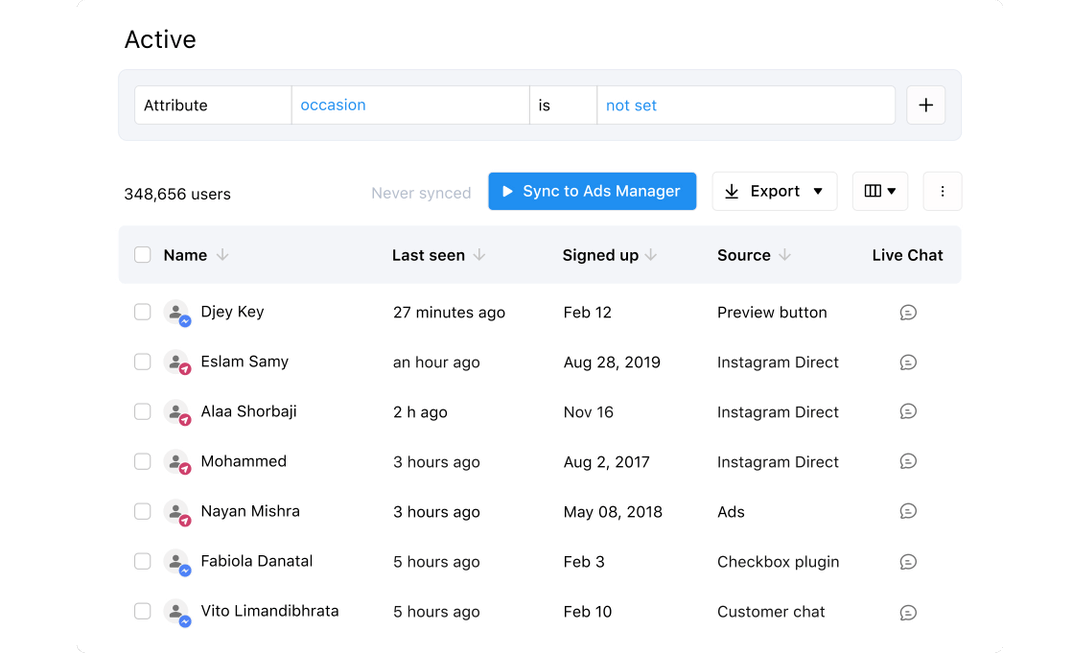Open live chat with Djey Key
This screenshot has height=653, width=1080.
tap(908, 312)
